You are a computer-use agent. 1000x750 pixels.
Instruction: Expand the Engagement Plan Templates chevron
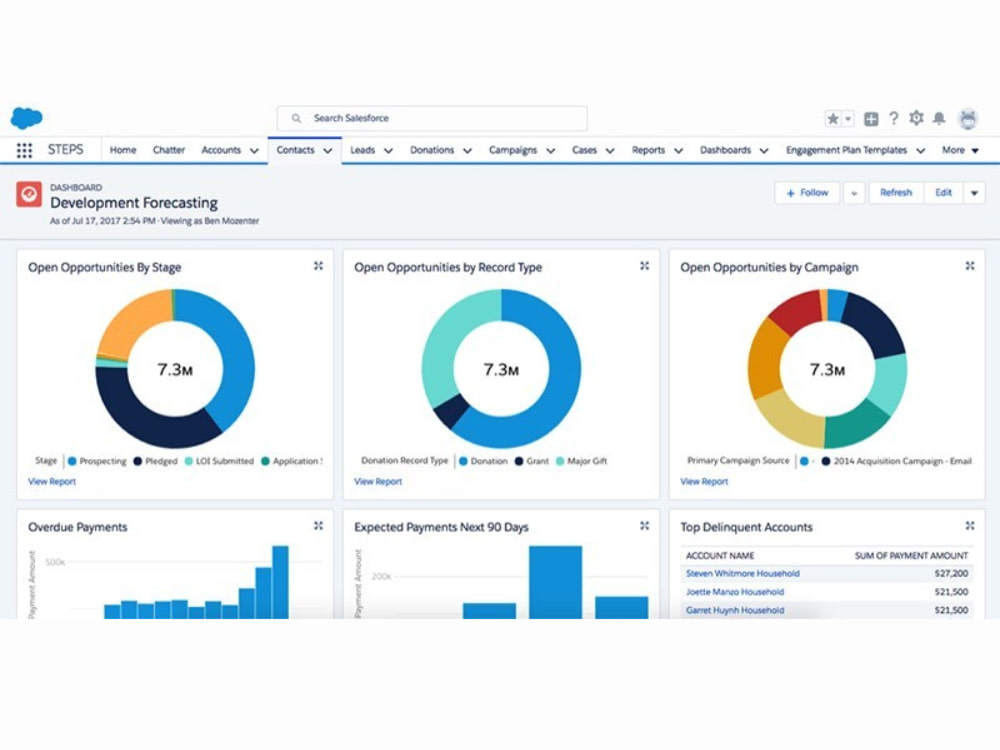pyautogui.click(x=921, y=151)
